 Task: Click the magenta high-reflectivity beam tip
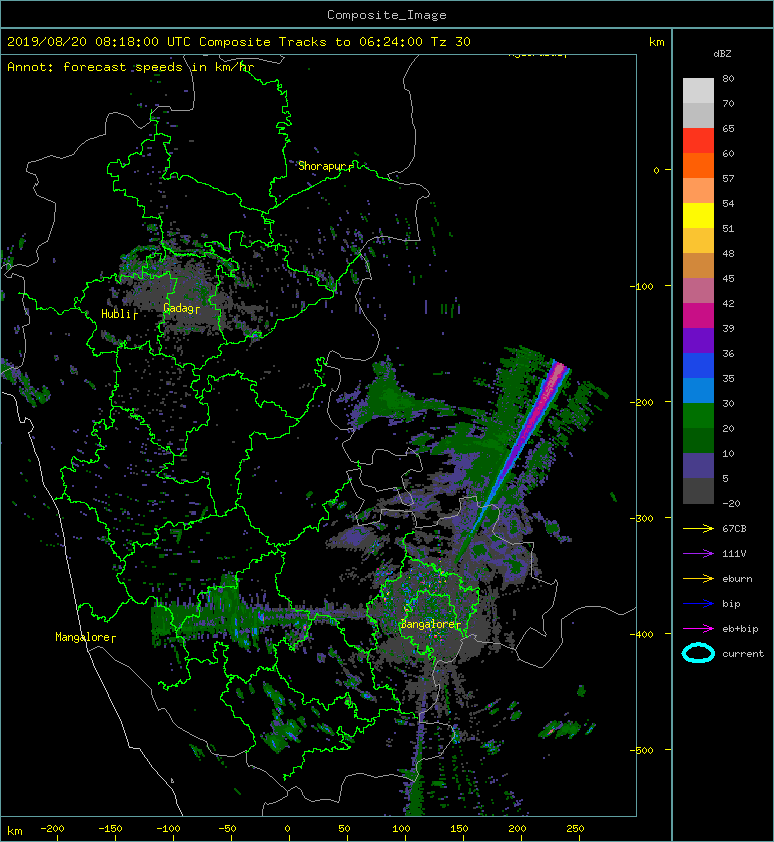pyautogui.click(x=559, y=369)
